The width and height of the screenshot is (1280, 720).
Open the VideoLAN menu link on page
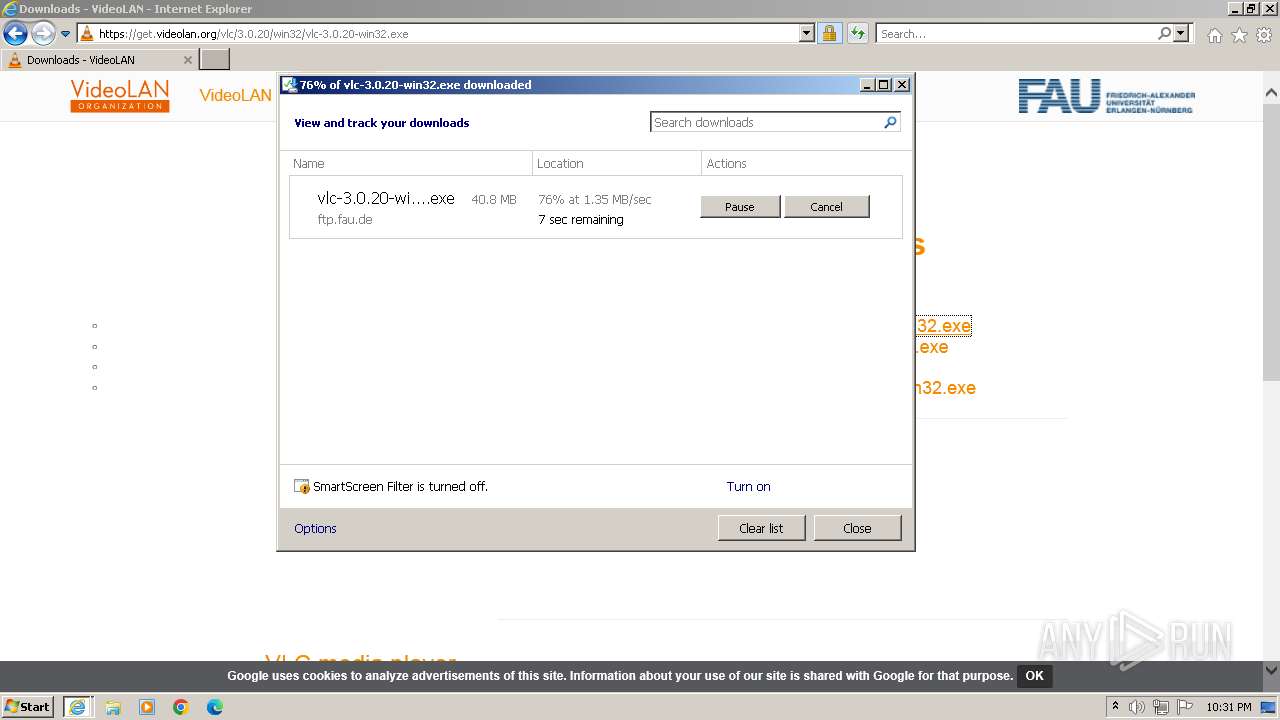236,96
